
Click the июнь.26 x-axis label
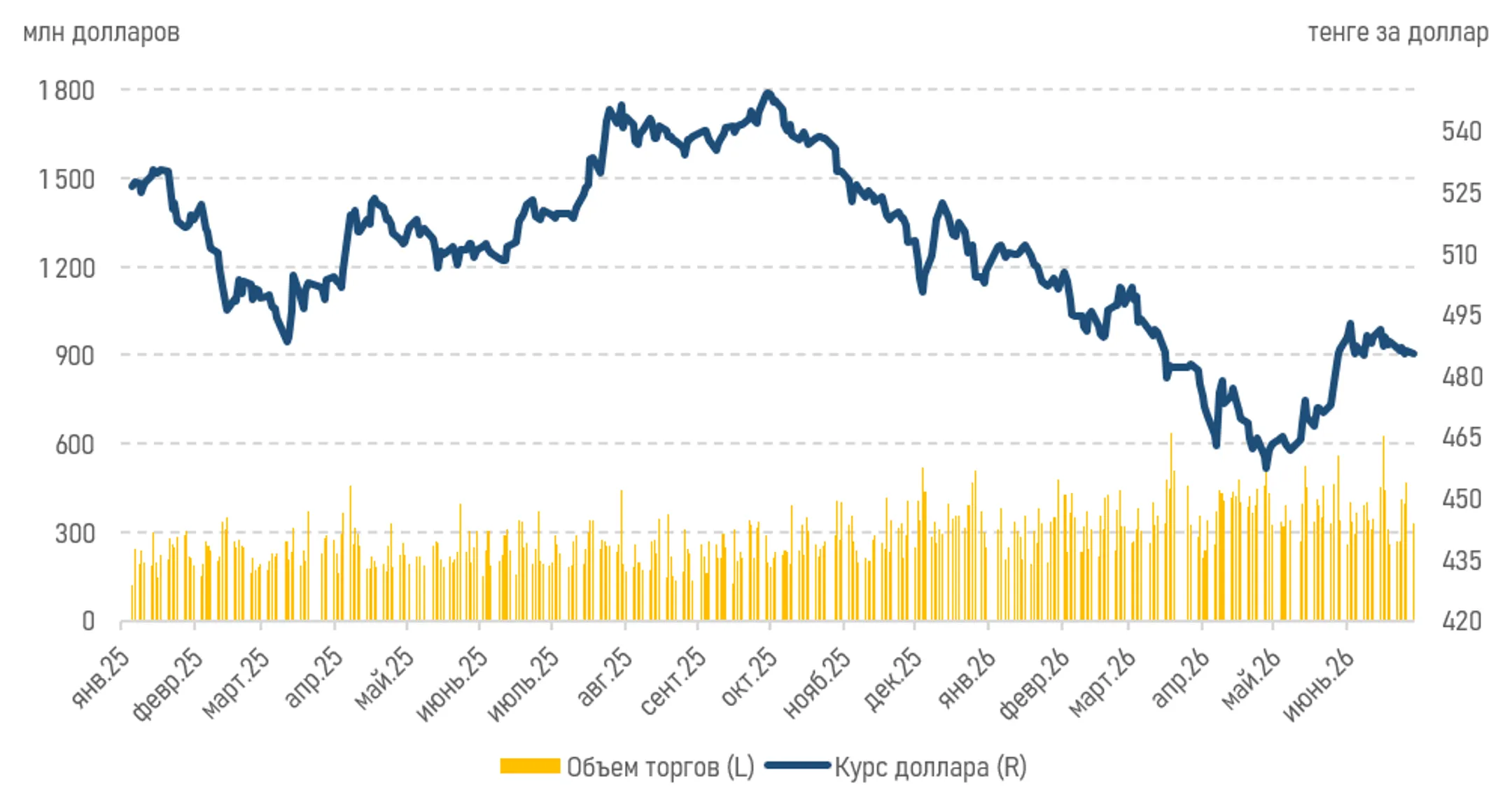(x=1319, y=686)
